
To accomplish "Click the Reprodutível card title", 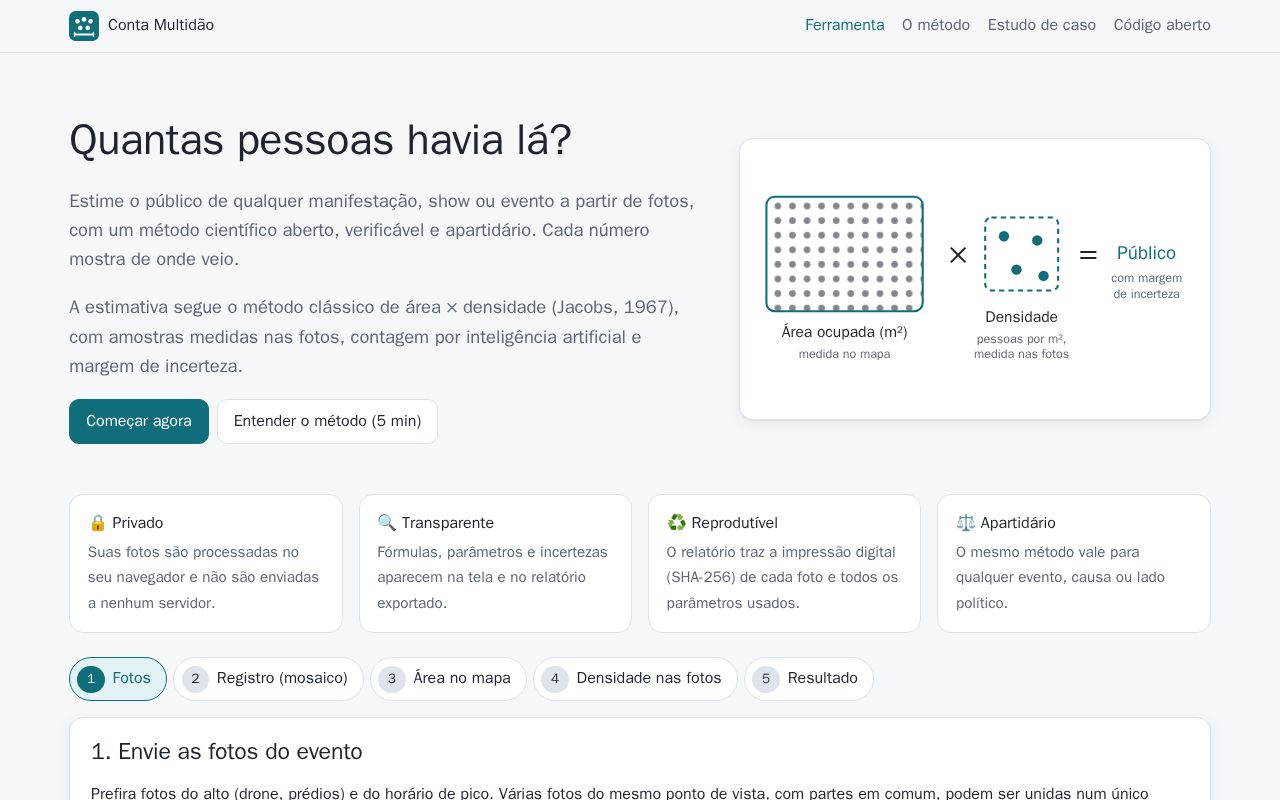I will coord(734,523).
